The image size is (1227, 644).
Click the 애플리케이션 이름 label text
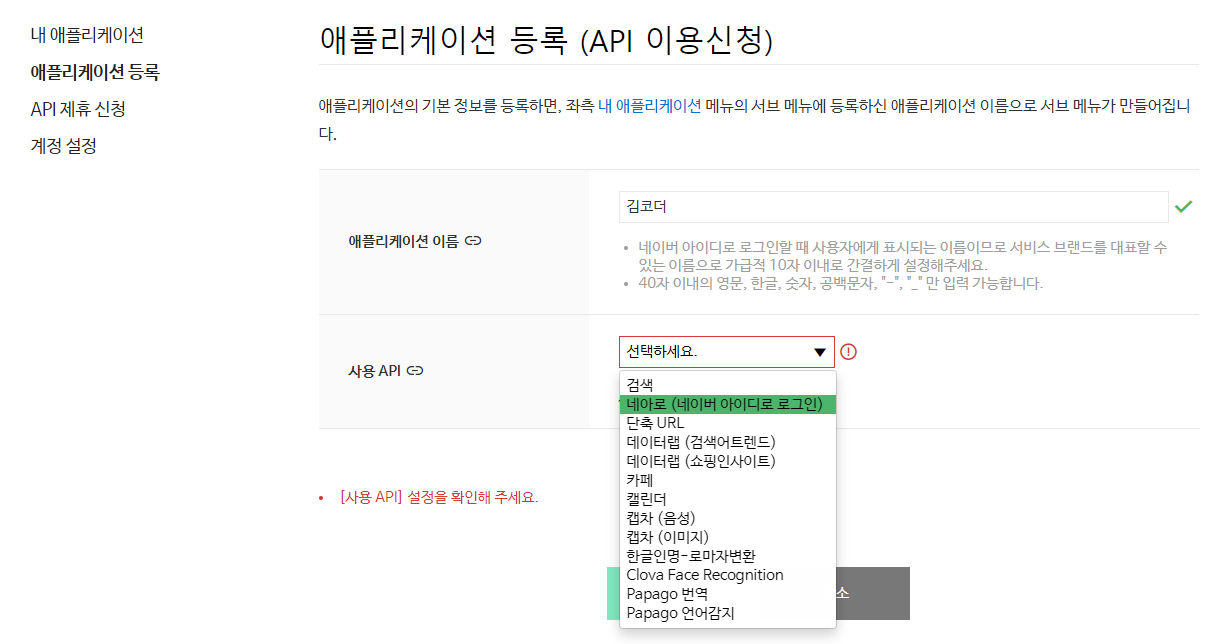(403, 241)
